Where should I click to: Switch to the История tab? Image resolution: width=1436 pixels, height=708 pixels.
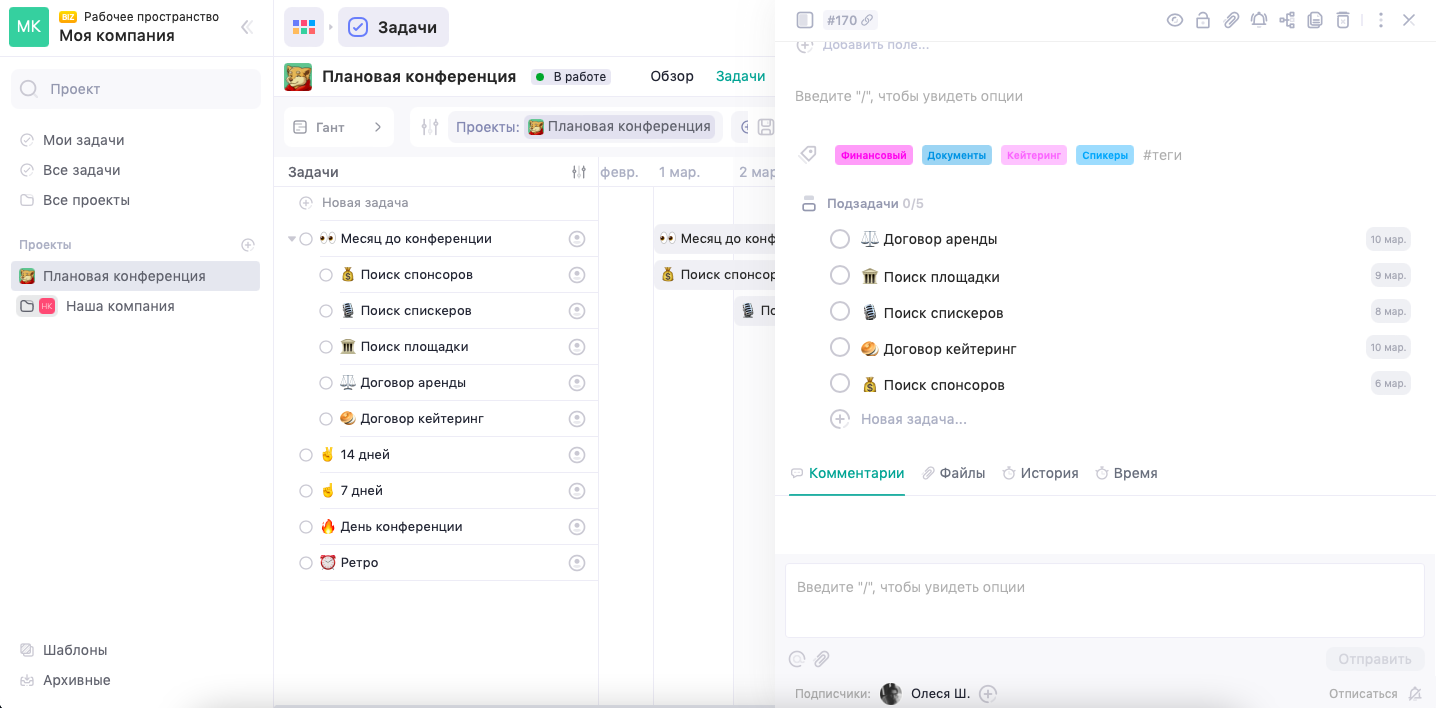click(x=1040, y=473)
